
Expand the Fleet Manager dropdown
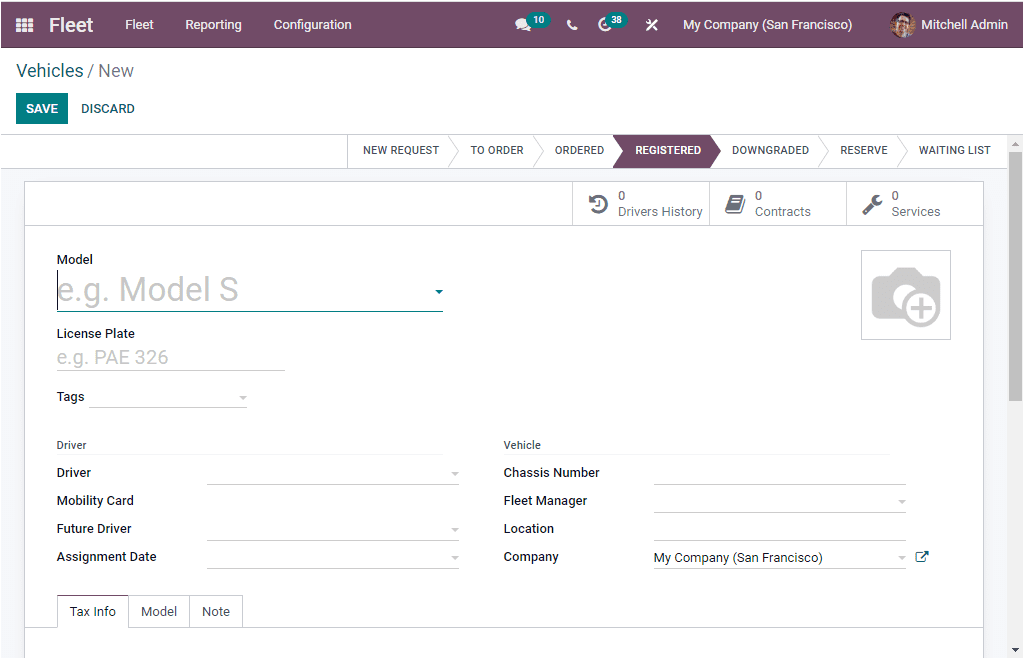[903, 500]
